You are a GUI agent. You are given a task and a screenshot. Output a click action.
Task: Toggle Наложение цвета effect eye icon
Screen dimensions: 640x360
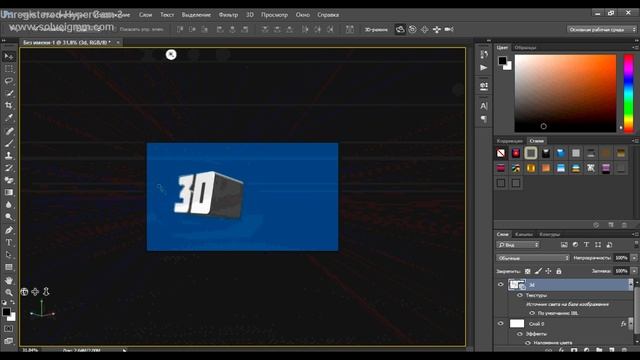(x=528, y=343)
